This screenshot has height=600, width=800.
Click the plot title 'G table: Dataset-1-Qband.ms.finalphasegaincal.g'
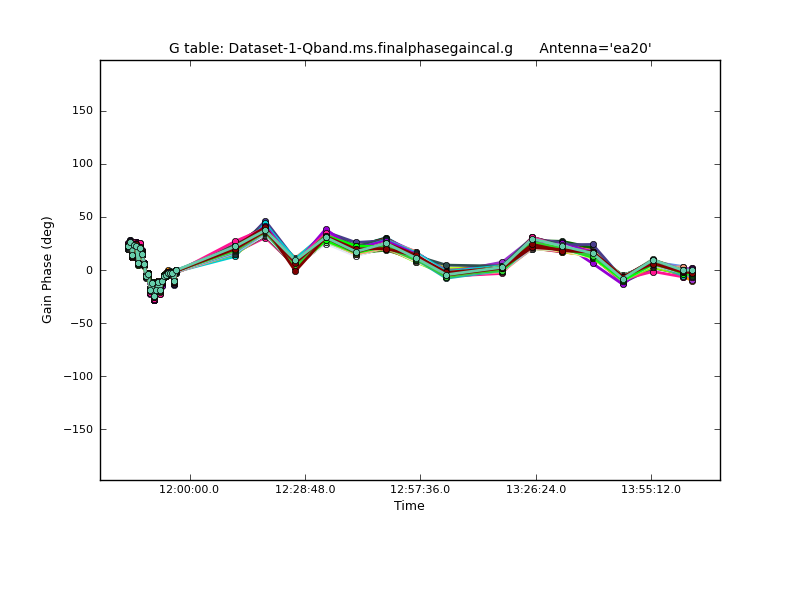pyautogui.click(x=340, y=48)
